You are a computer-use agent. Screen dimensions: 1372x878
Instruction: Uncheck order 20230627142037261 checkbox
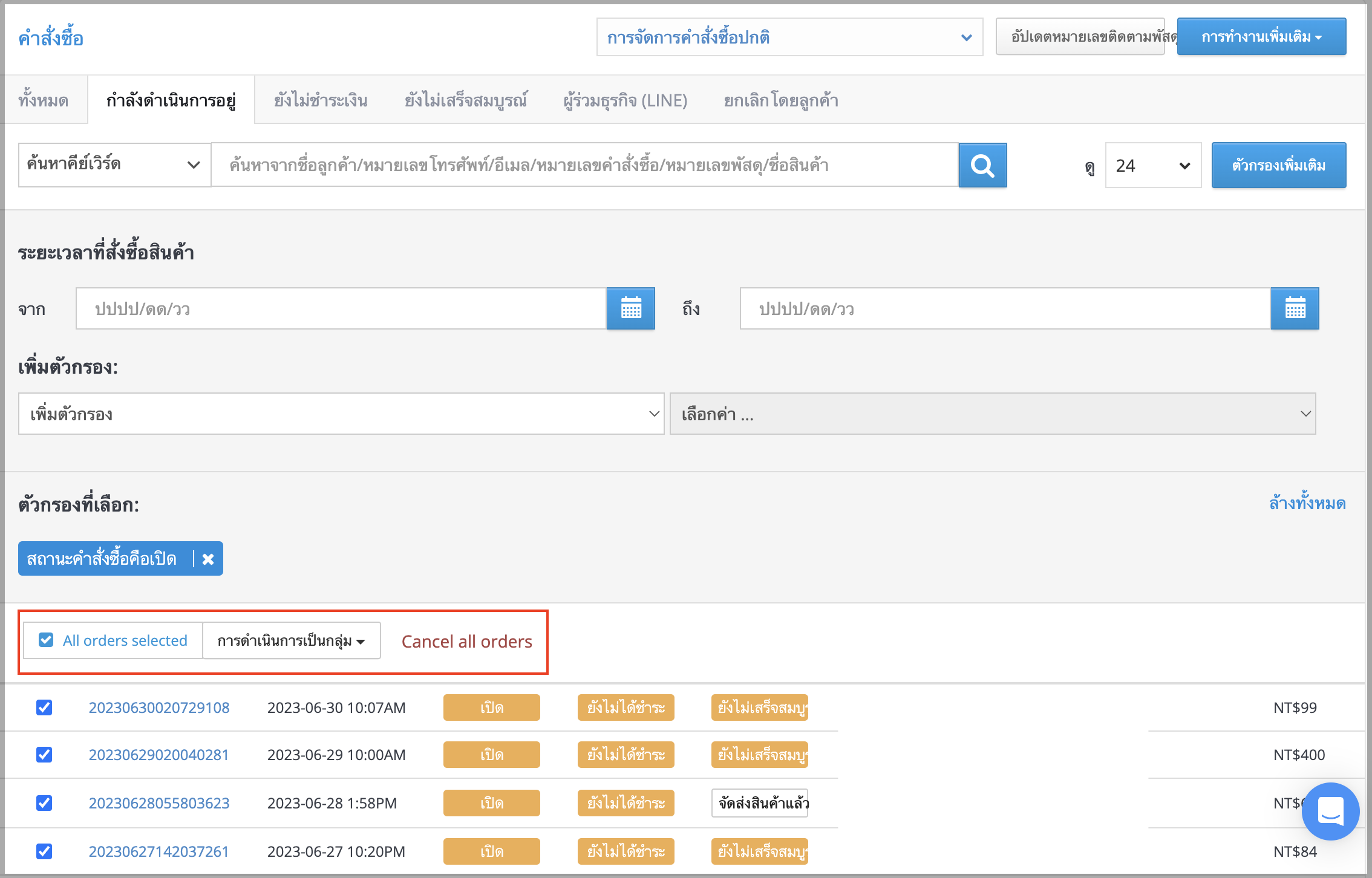click(44, 851)
